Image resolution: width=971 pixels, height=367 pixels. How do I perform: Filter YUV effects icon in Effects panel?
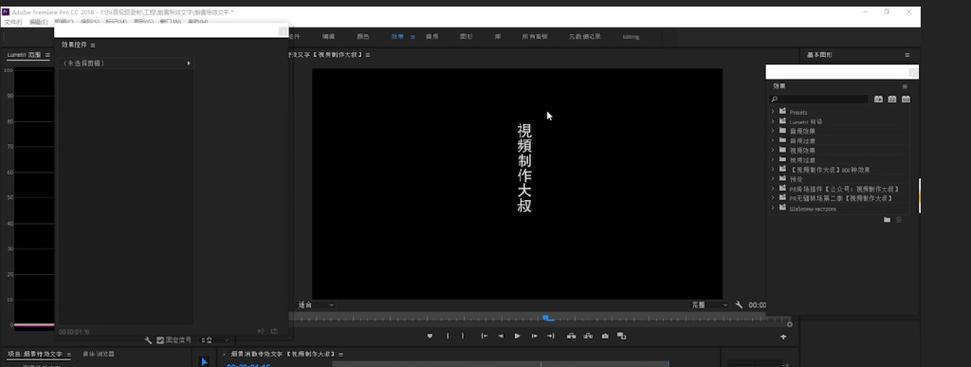[906, 99]
